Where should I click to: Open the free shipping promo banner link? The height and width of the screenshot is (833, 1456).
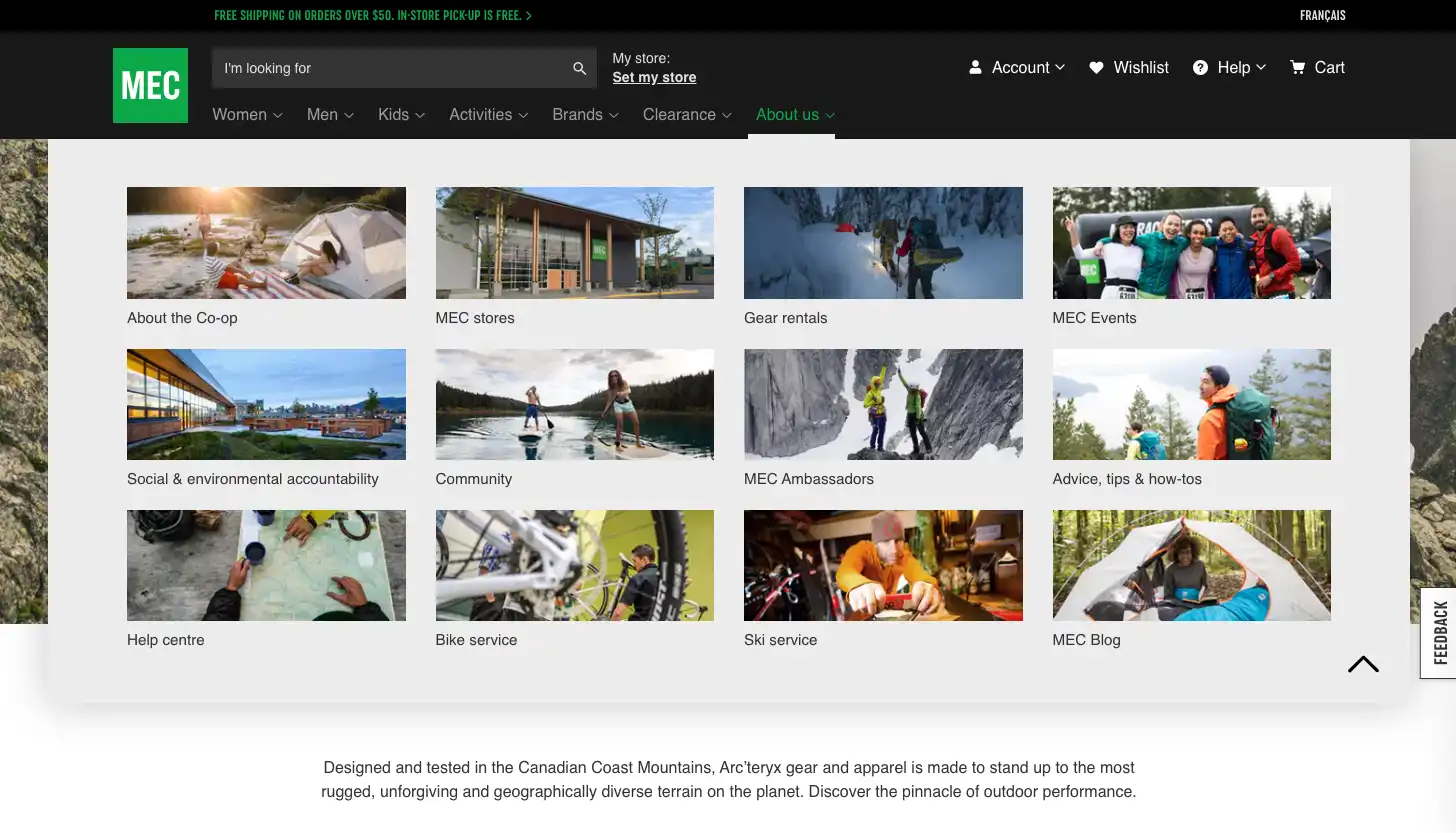pyautogui.click(x=373, y=15)
